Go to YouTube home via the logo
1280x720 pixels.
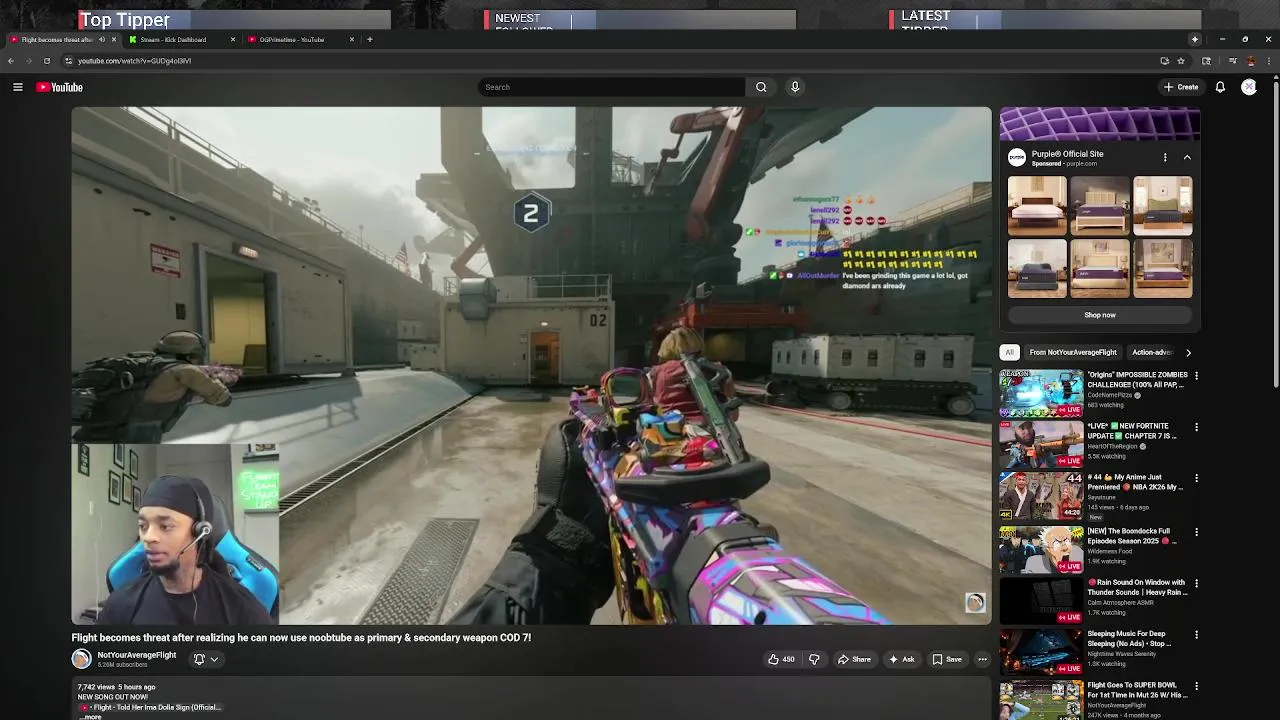(x=60, y=87)
